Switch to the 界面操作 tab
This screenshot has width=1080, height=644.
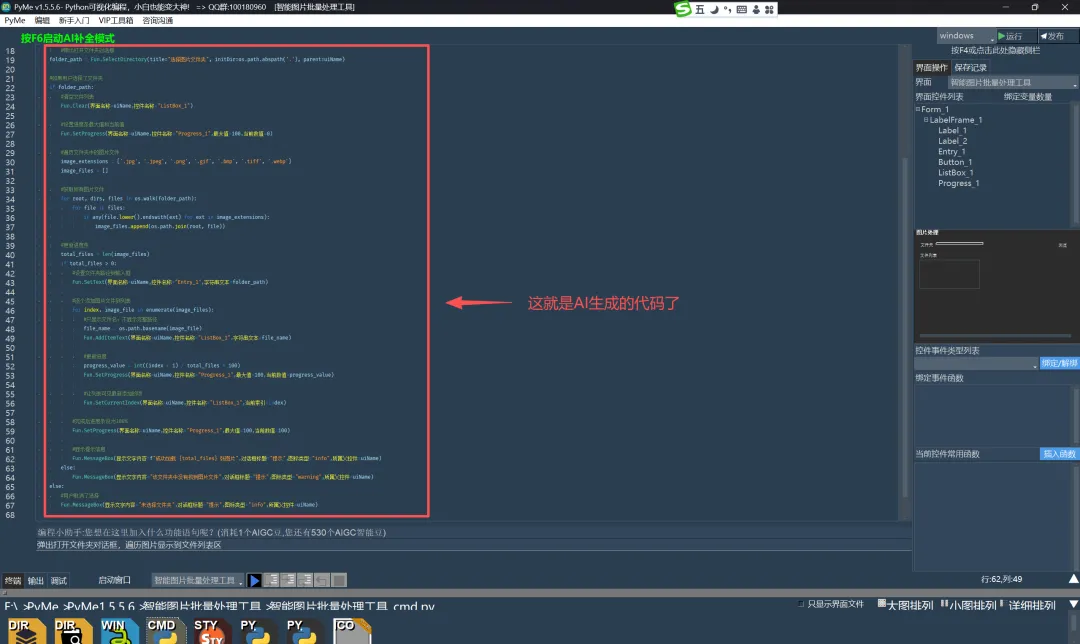(x=931, y=67)
